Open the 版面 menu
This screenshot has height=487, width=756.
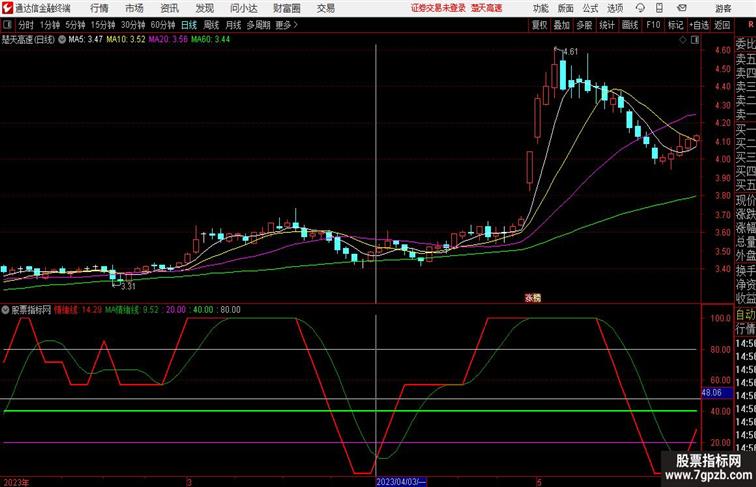pos(566,8)
